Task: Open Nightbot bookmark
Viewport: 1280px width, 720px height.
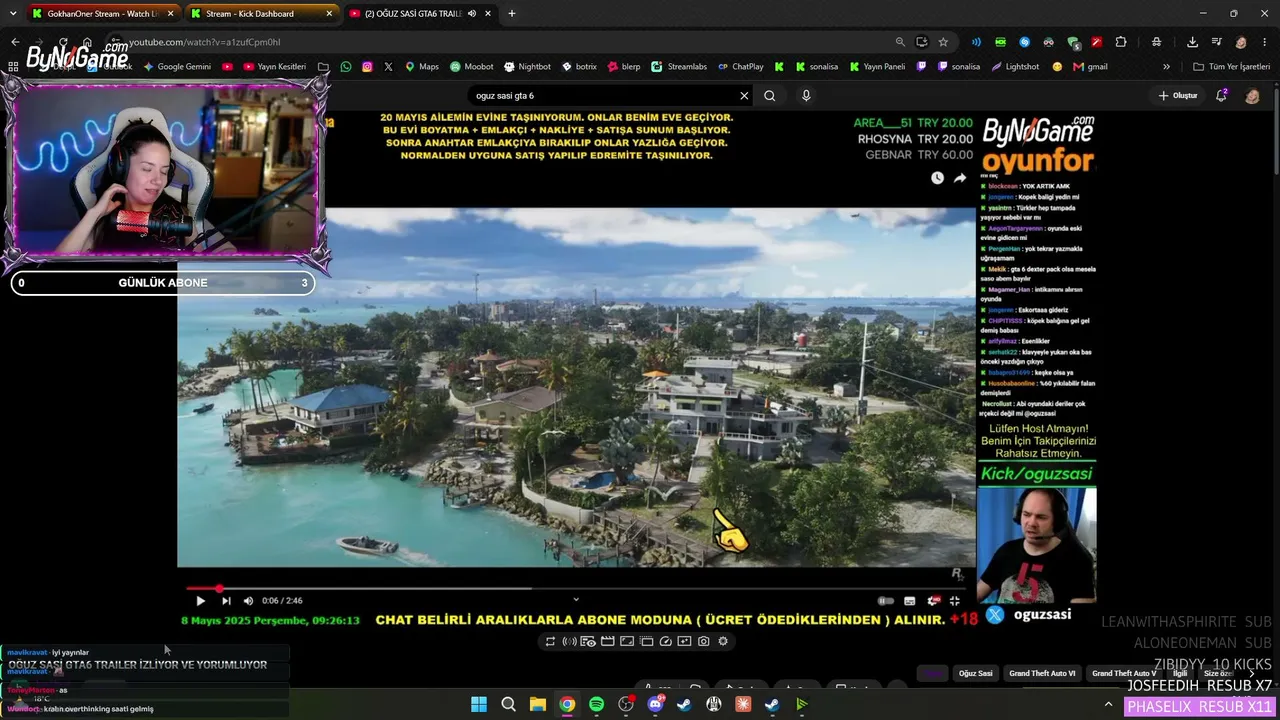Action: coord(527,67)
